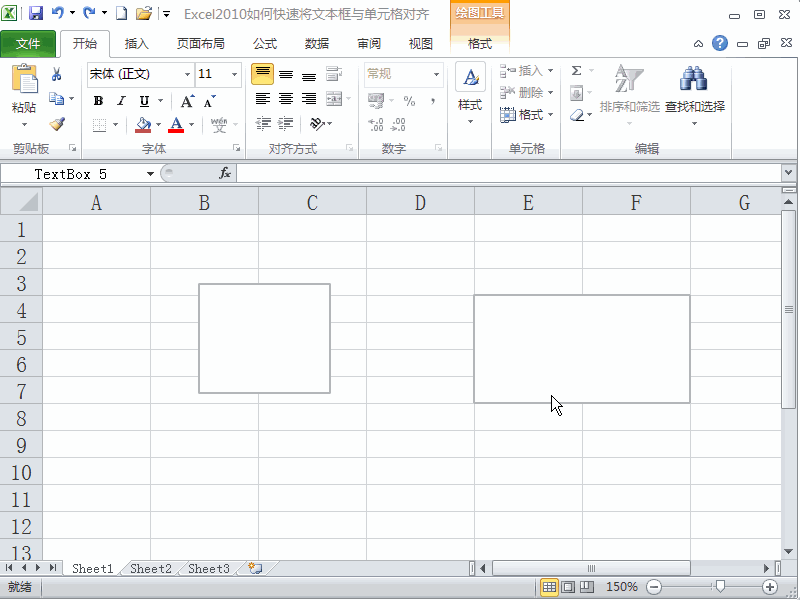Screen dimensions: 800x600
Task: Open the number format dropdown showing 常规
Action: [437, 74]
